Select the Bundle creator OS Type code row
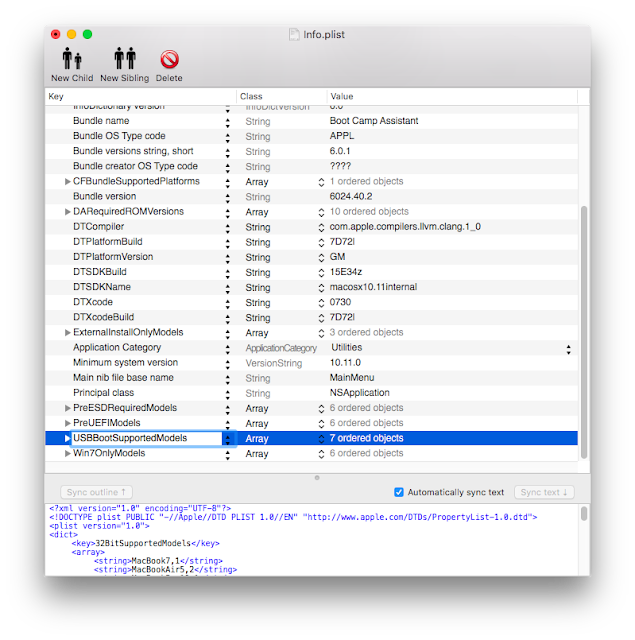 tap(311, 166)
